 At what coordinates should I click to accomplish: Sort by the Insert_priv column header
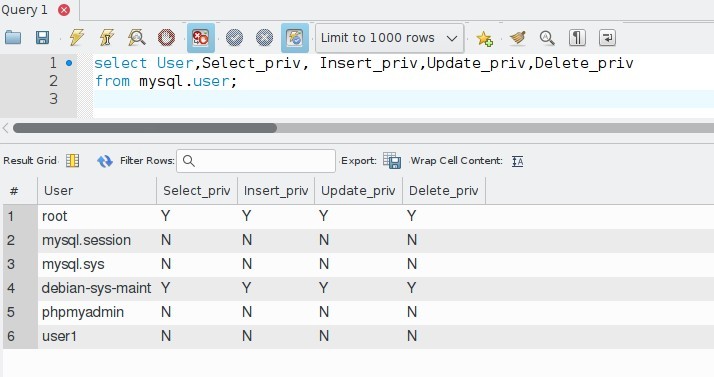(276, 190)
